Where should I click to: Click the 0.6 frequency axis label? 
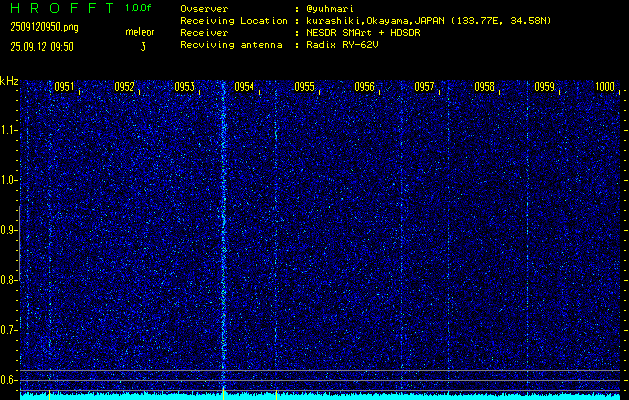[x=7, y=380]
